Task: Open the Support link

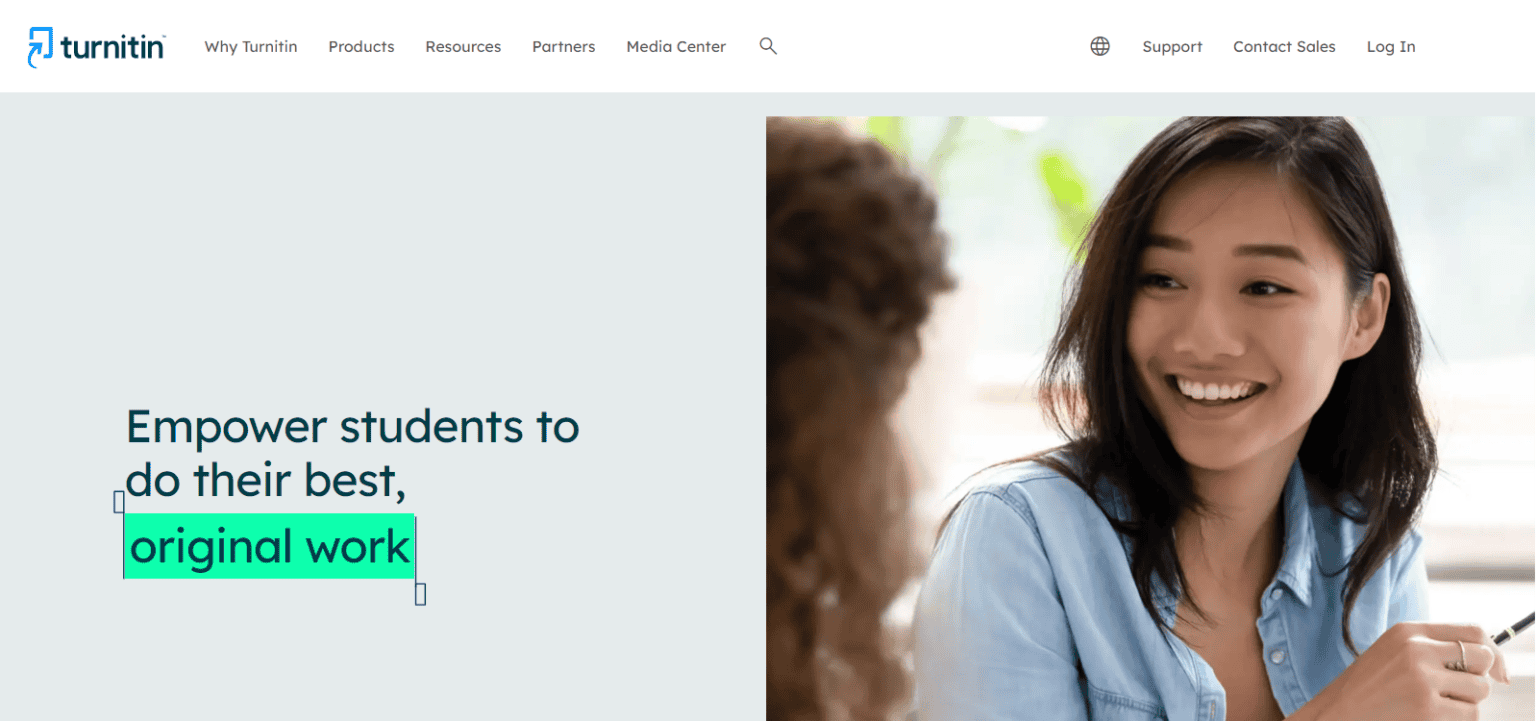Action: (x=1172, y=47)
